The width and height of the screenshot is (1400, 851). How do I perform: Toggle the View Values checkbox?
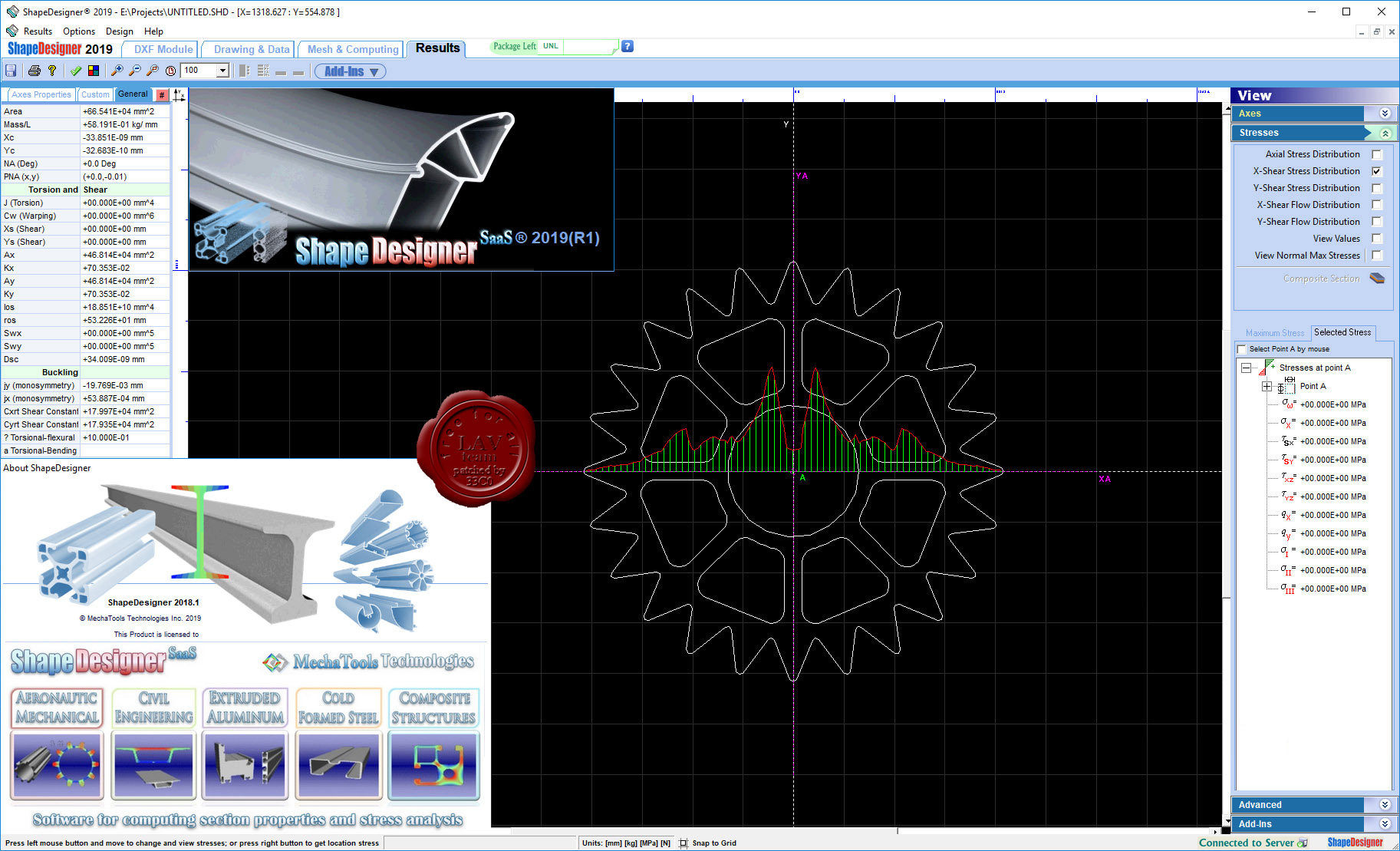(1377, 239)
